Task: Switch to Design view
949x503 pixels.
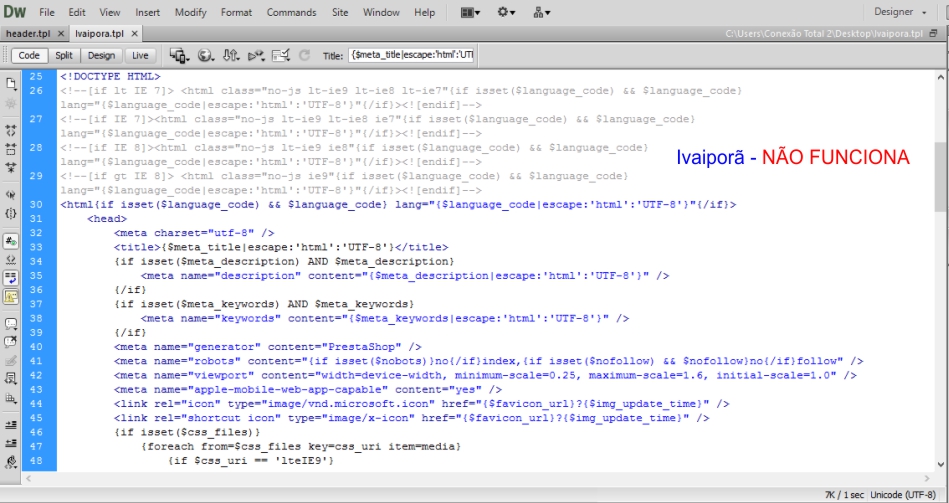Action: (x=101, y=55)
